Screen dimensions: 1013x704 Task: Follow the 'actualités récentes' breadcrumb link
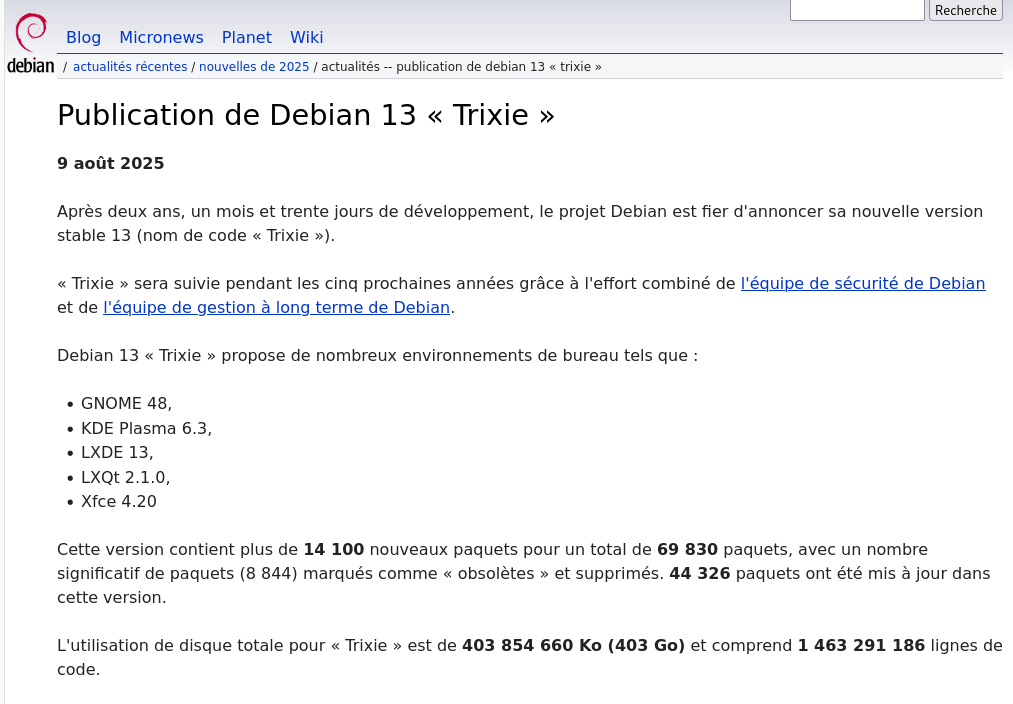pos(130,67)
